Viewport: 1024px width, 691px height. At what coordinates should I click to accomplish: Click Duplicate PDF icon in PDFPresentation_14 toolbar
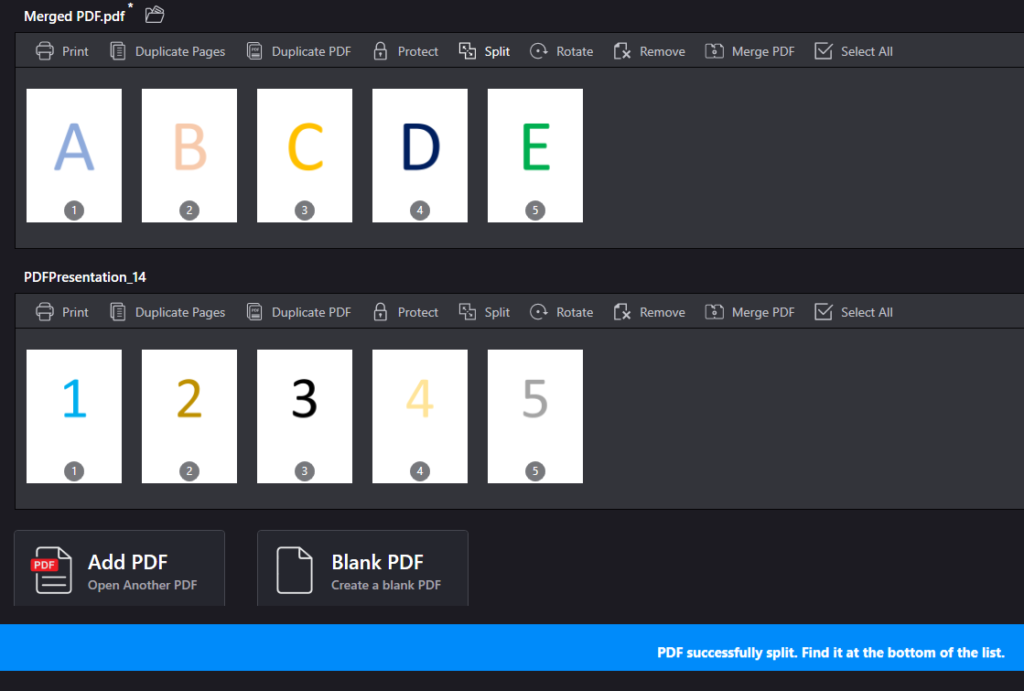(254, 312)
